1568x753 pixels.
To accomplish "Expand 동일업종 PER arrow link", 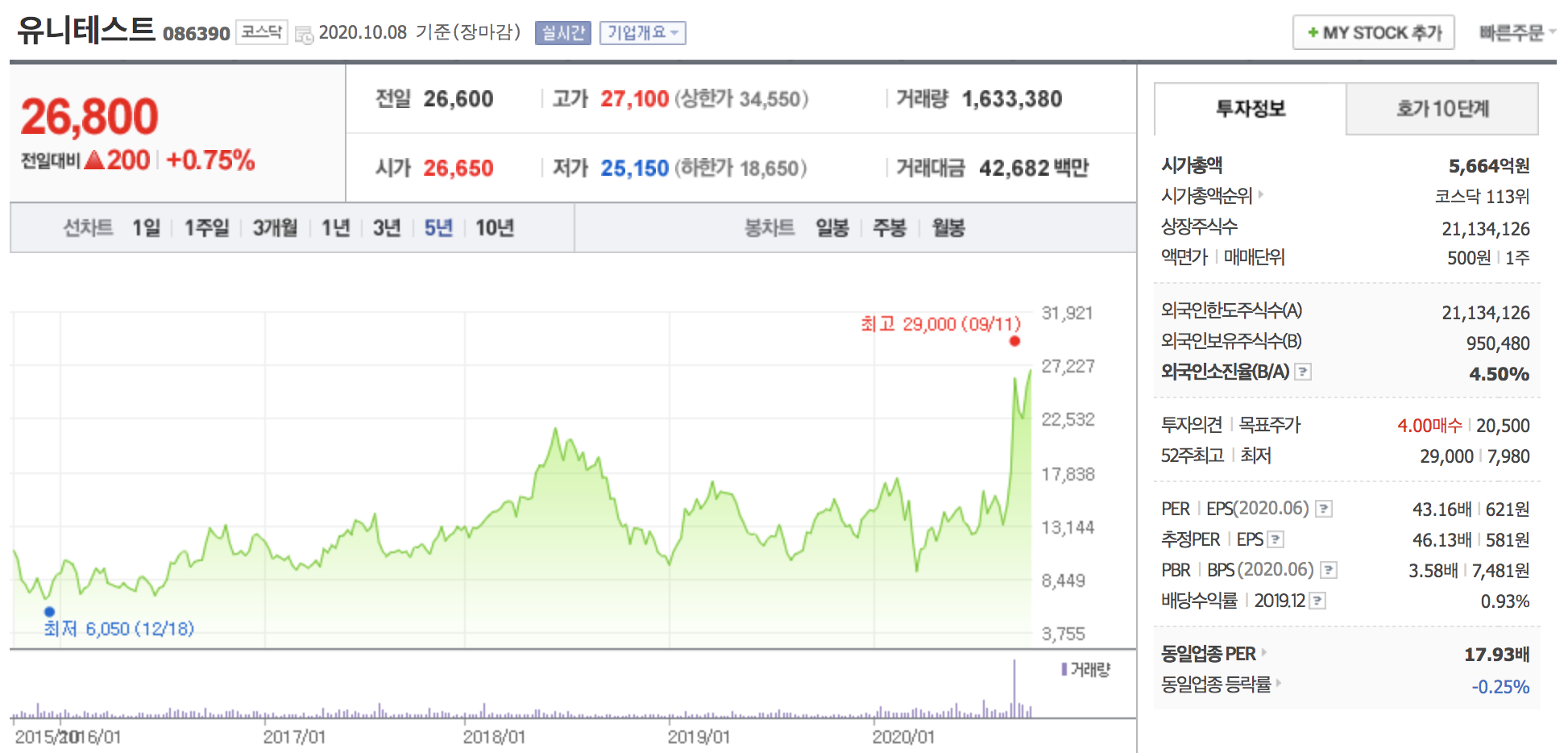I will pos(1263,652).
